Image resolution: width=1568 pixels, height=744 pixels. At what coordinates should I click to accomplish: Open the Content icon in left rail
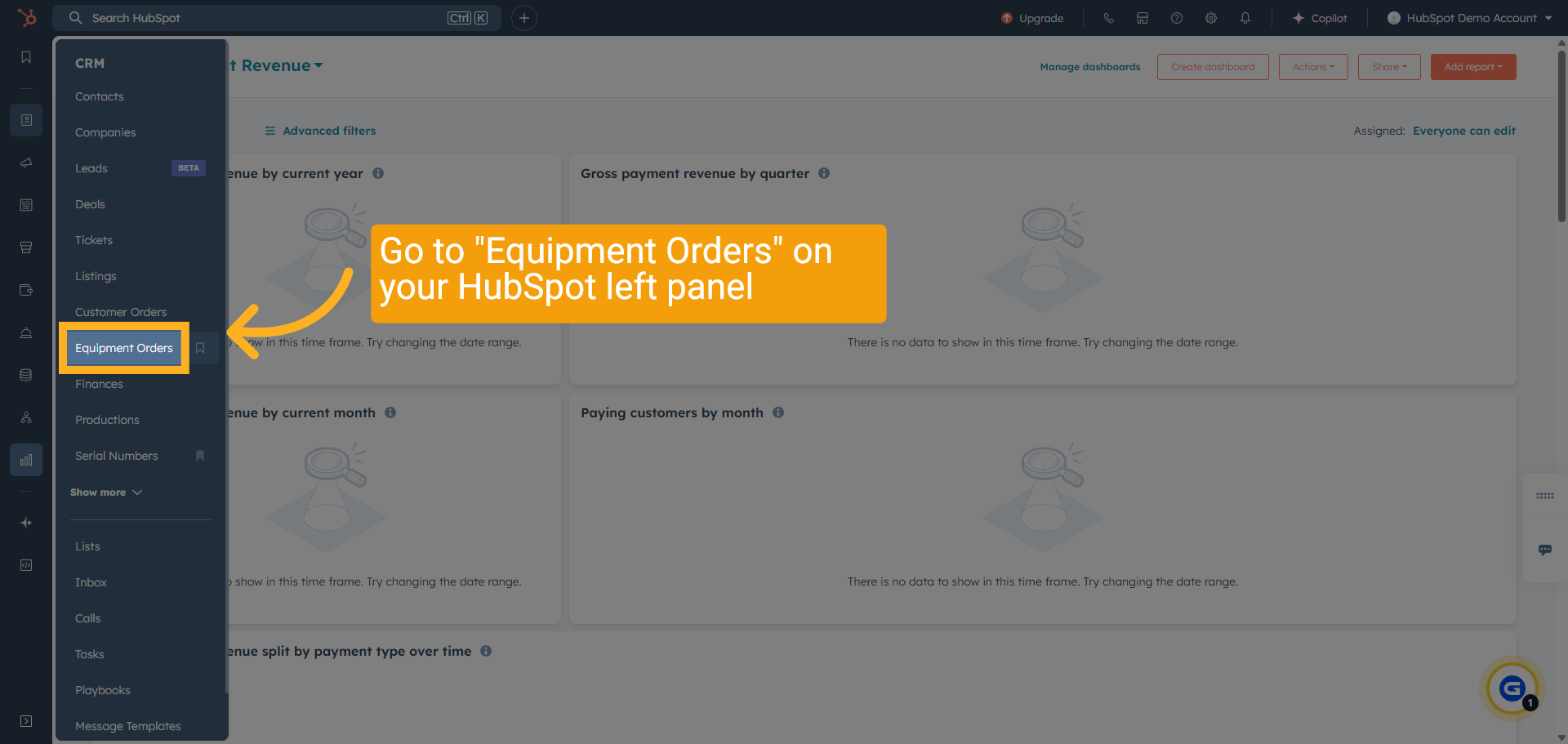[x=26, y=205]
